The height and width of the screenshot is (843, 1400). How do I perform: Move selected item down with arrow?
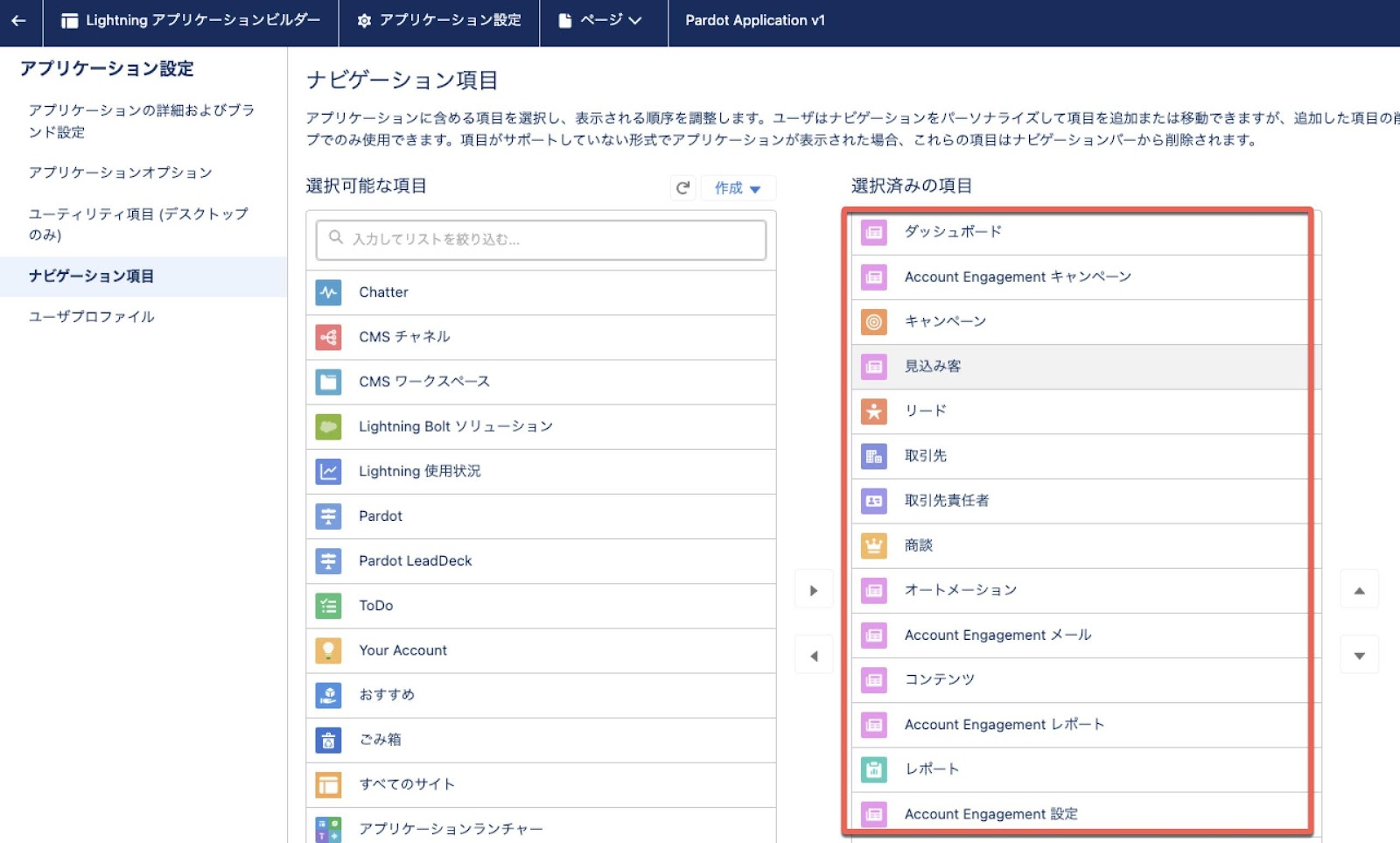tap(1359, 655)
